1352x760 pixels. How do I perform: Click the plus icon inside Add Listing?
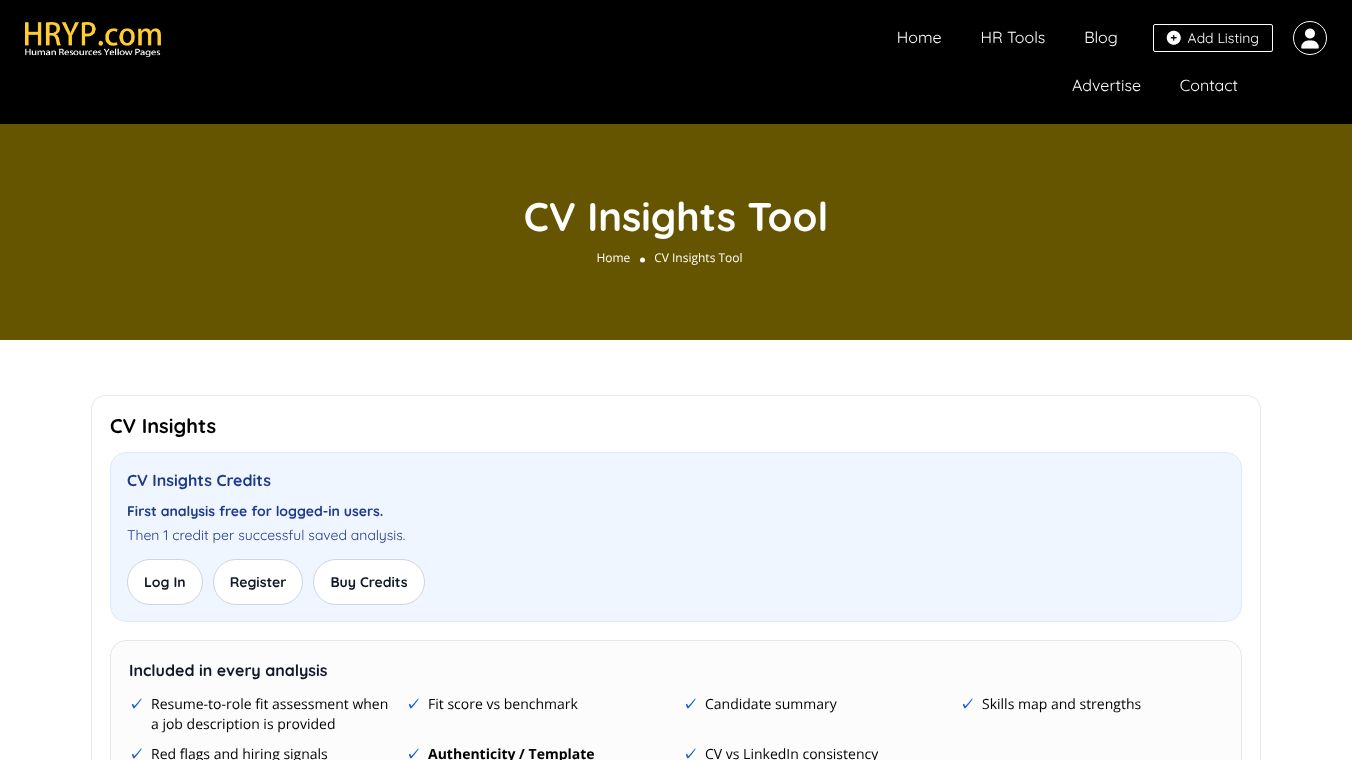1175,38
